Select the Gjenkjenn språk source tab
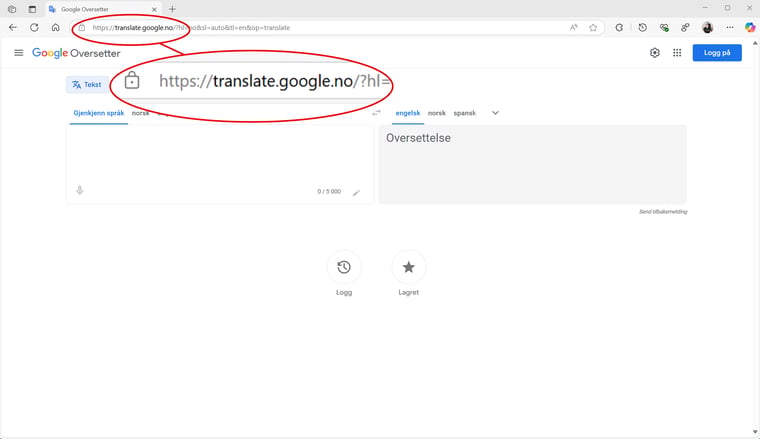 pyautogui.click(x=99, y=113)
